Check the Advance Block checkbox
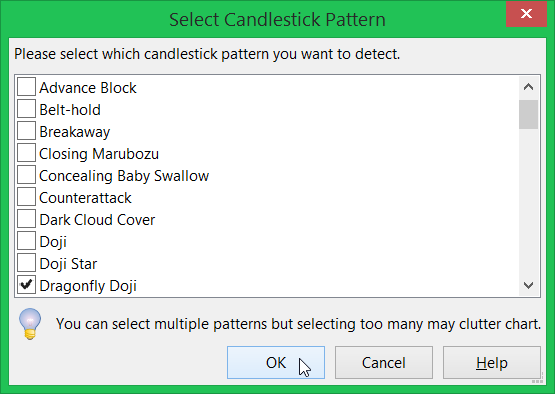 pos(26,87)
